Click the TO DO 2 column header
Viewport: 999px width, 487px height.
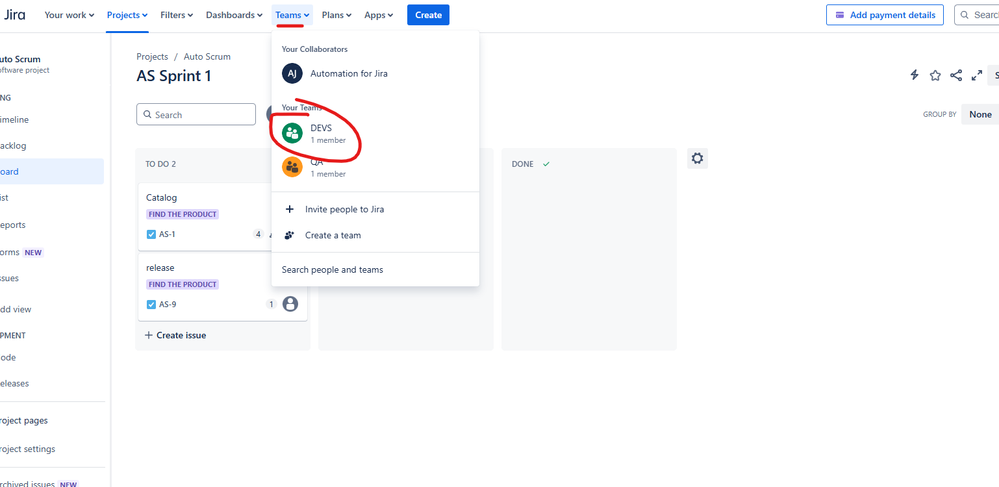click(161, 164)
